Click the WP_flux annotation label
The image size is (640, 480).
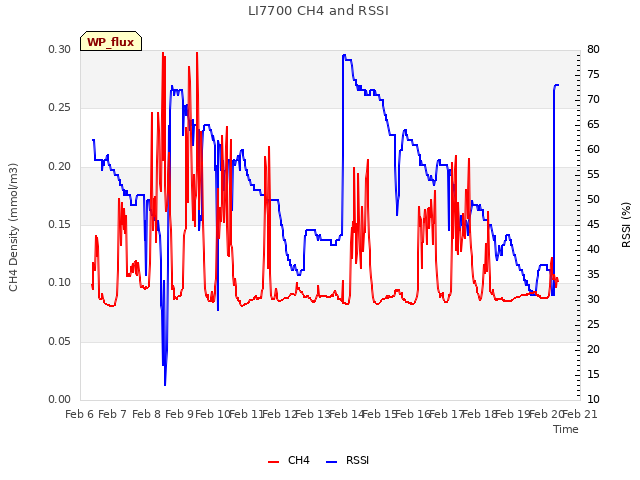coord(111,42)
